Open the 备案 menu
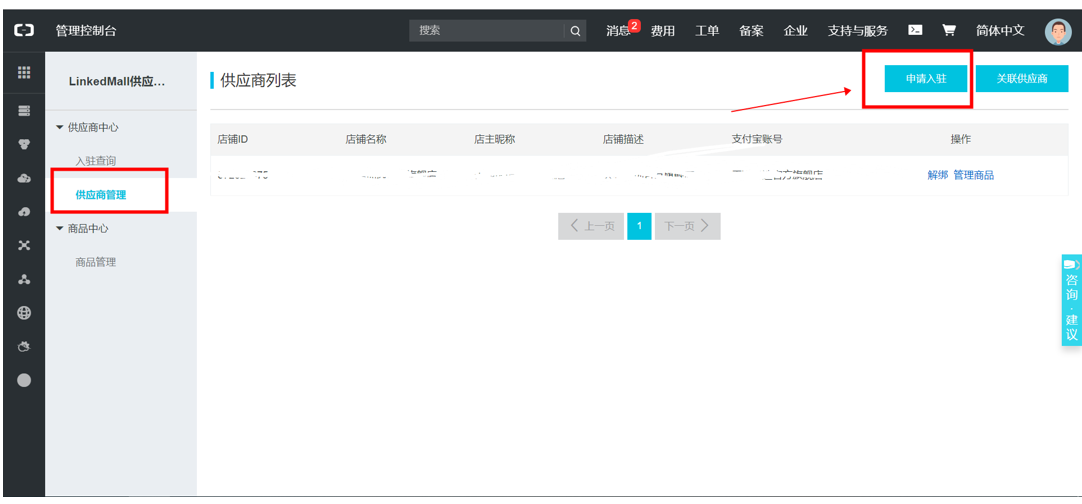Screen dimensions: 1082x504 click(751, 30)
